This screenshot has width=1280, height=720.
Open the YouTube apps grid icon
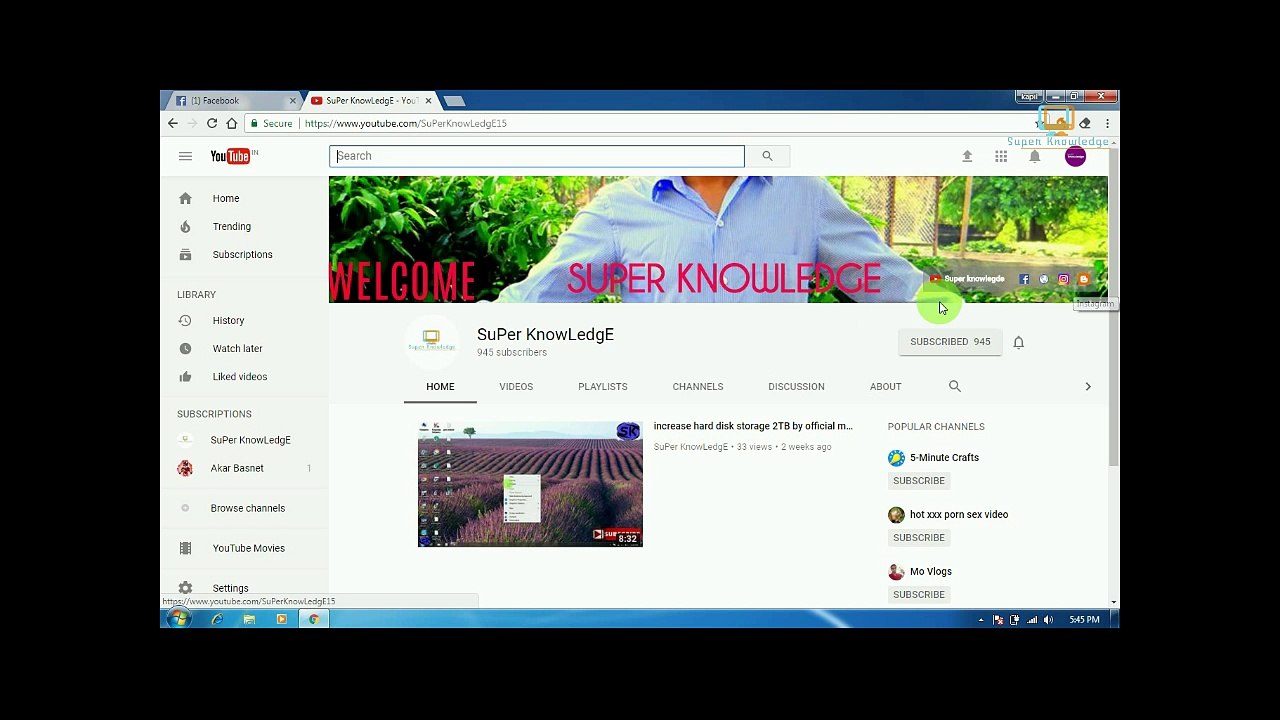pyautogui.click(x=1001, y=156)
